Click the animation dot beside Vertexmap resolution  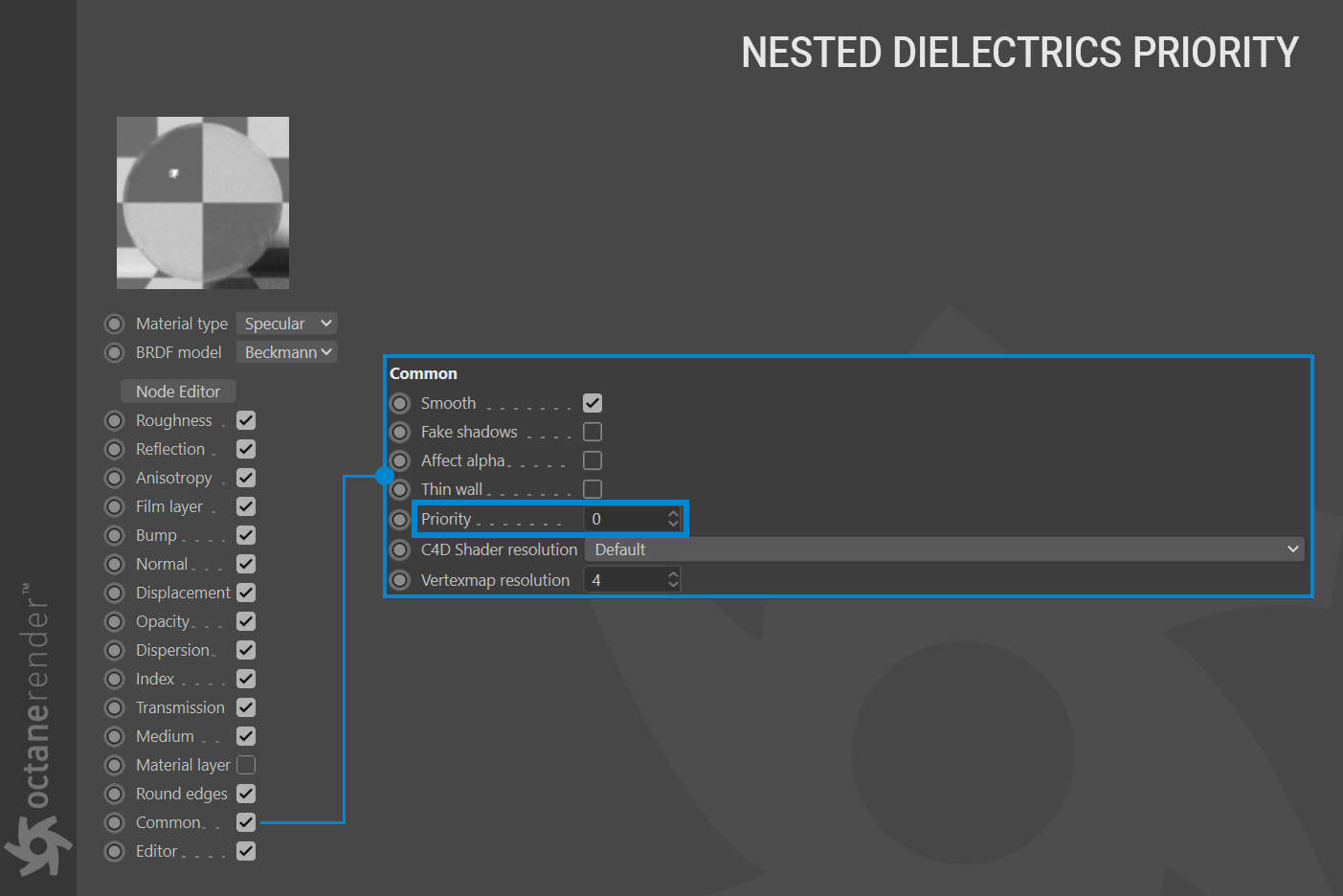[400, 580]
